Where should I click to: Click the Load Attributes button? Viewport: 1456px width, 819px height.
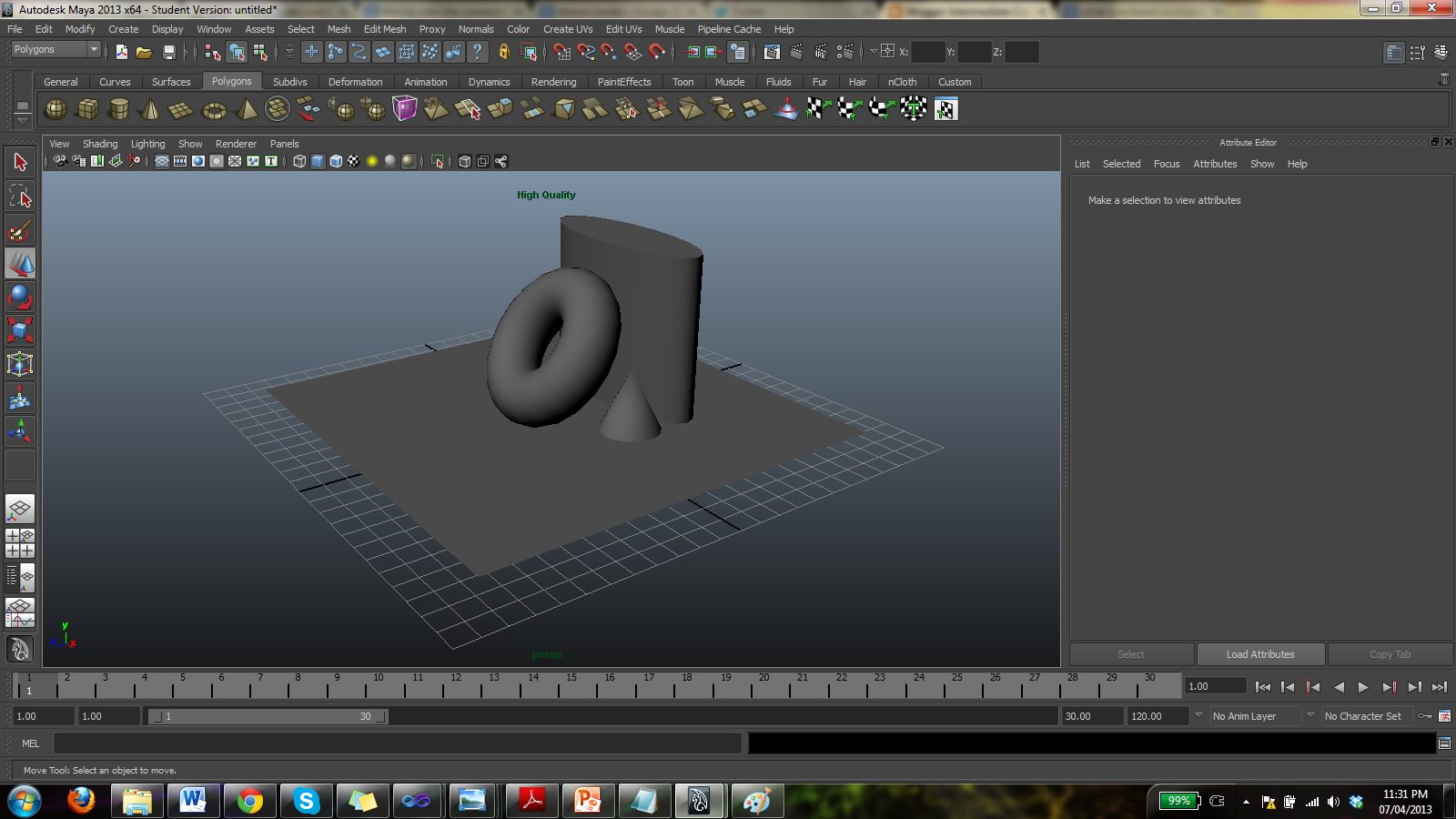(1260, 654)
